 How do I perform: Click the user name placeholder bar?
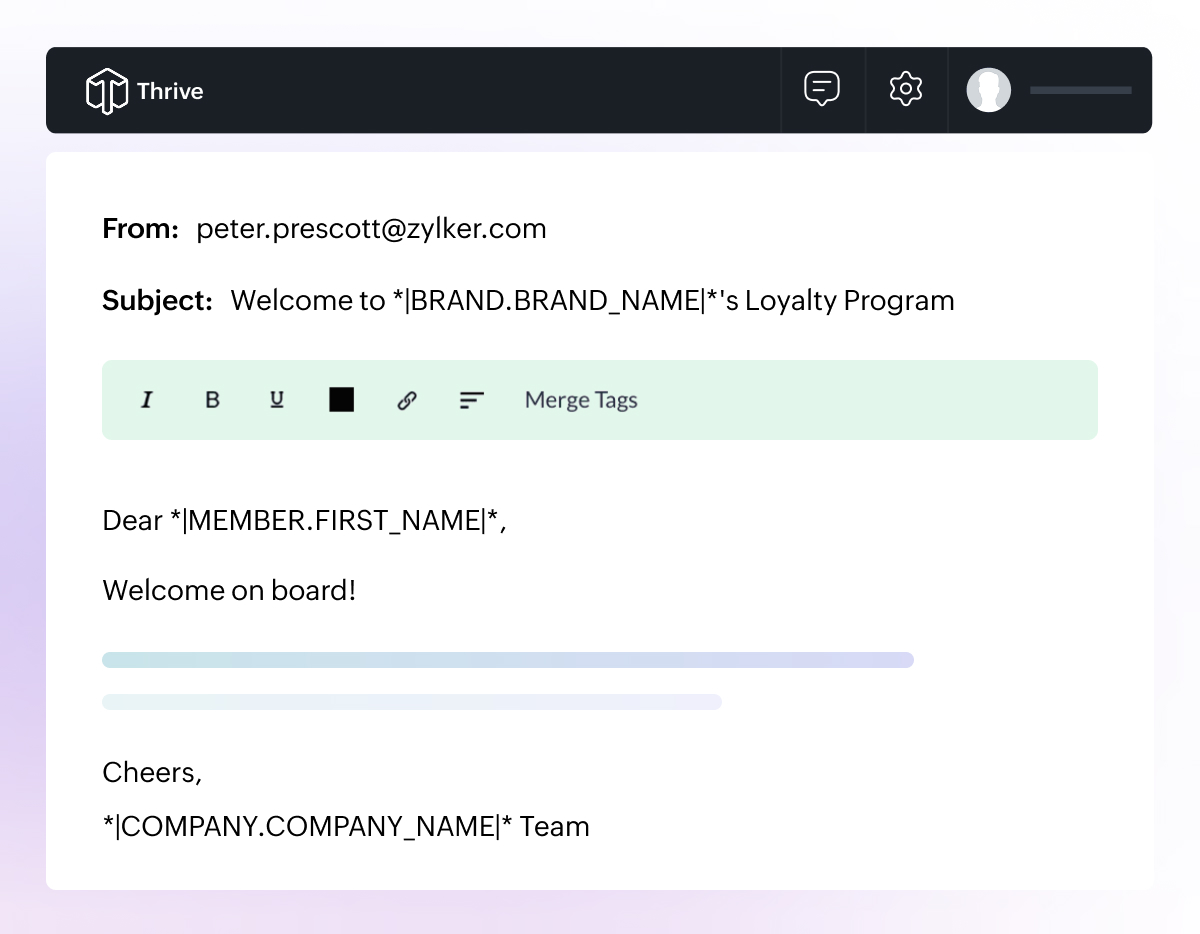(x=1080, y=90)
